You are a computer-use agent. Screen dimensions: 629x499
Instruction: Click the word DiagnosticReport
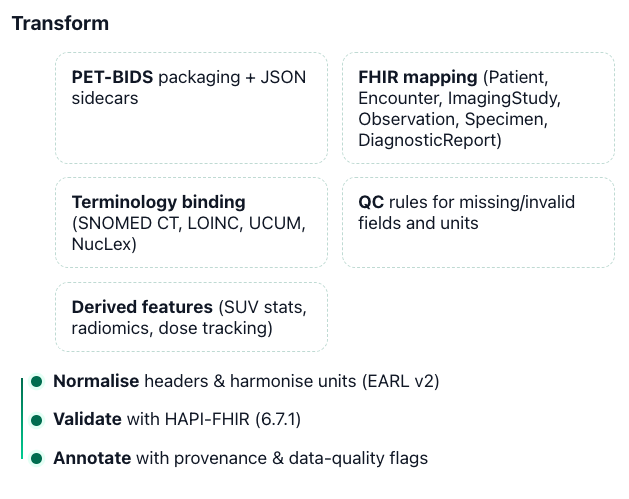[429, 140]
